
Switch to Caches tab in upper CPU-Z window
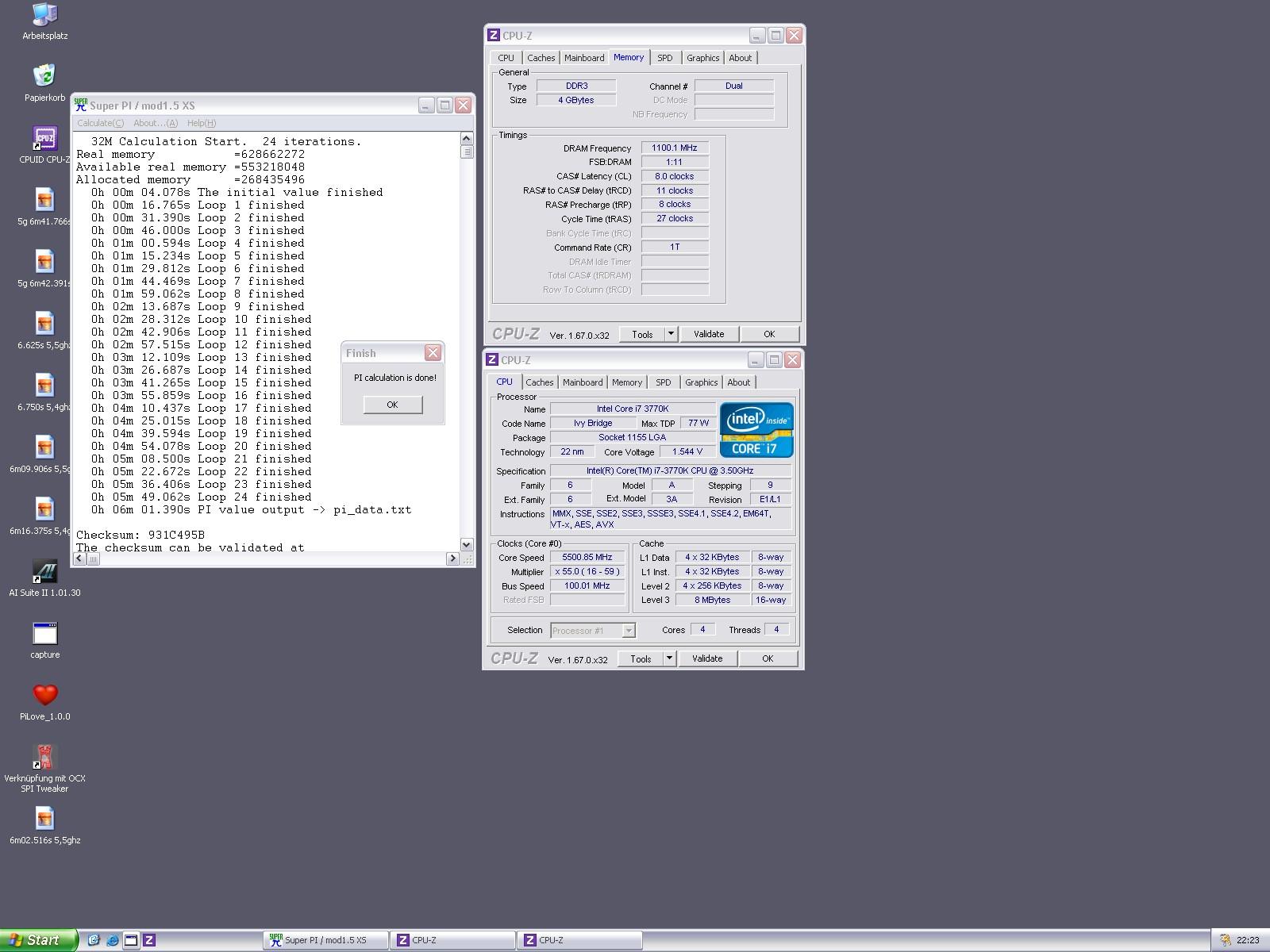click(541, 58)
